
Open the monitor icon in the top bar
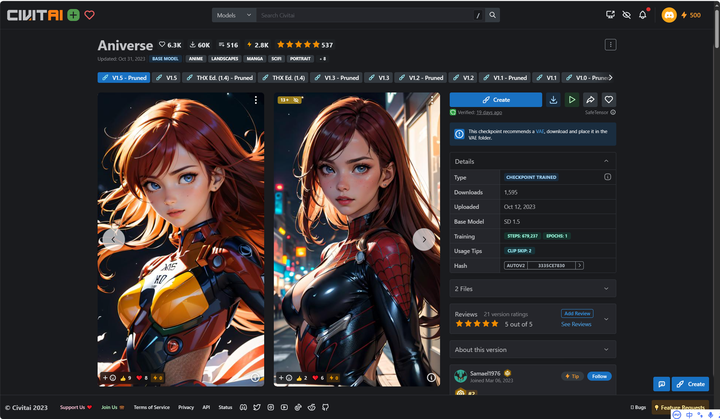coord(610,15)
